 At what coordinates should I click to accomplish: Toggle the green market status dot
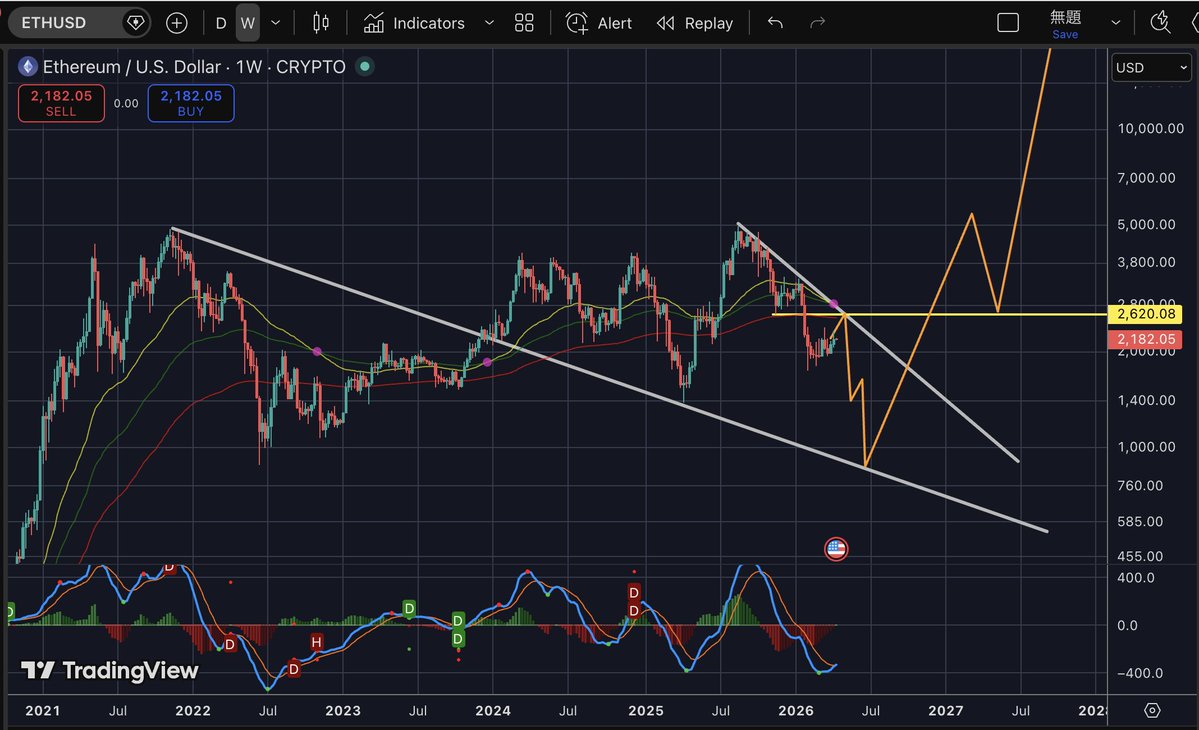pyautogui.click(x=365, y=67)
